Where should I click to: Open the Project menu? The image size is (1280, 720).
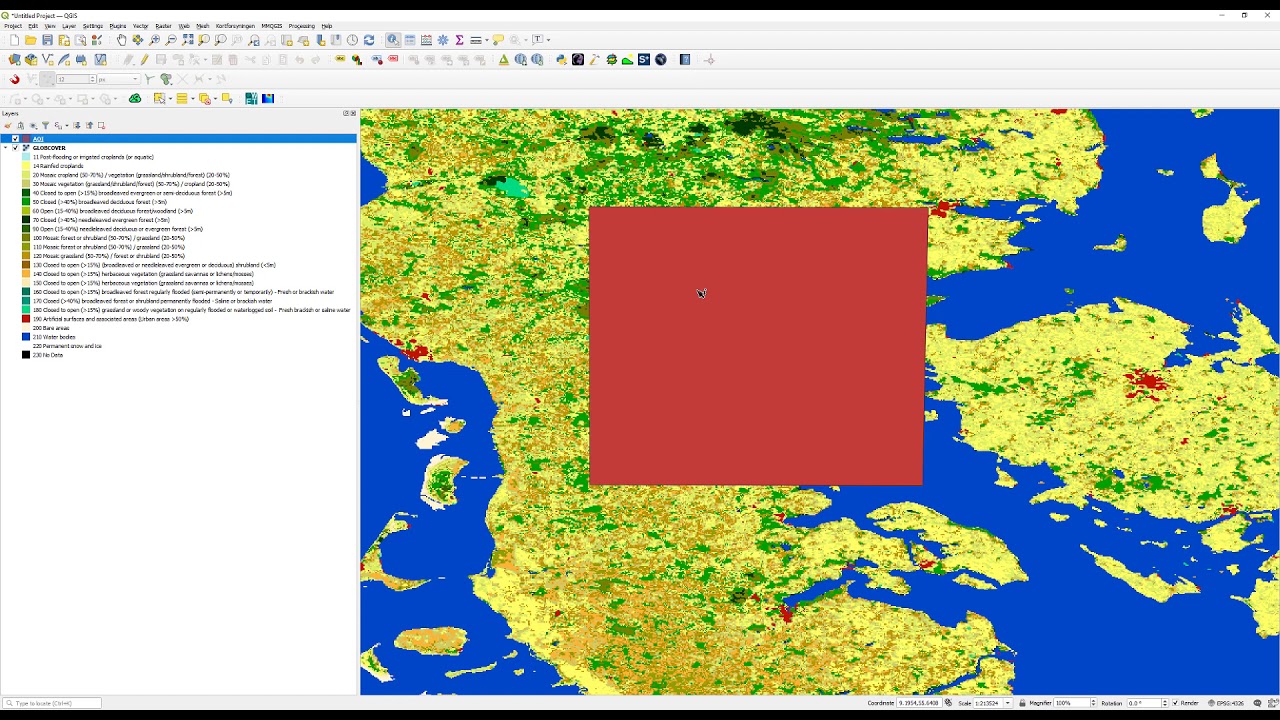pyautogui.click(x=13, y=26)
